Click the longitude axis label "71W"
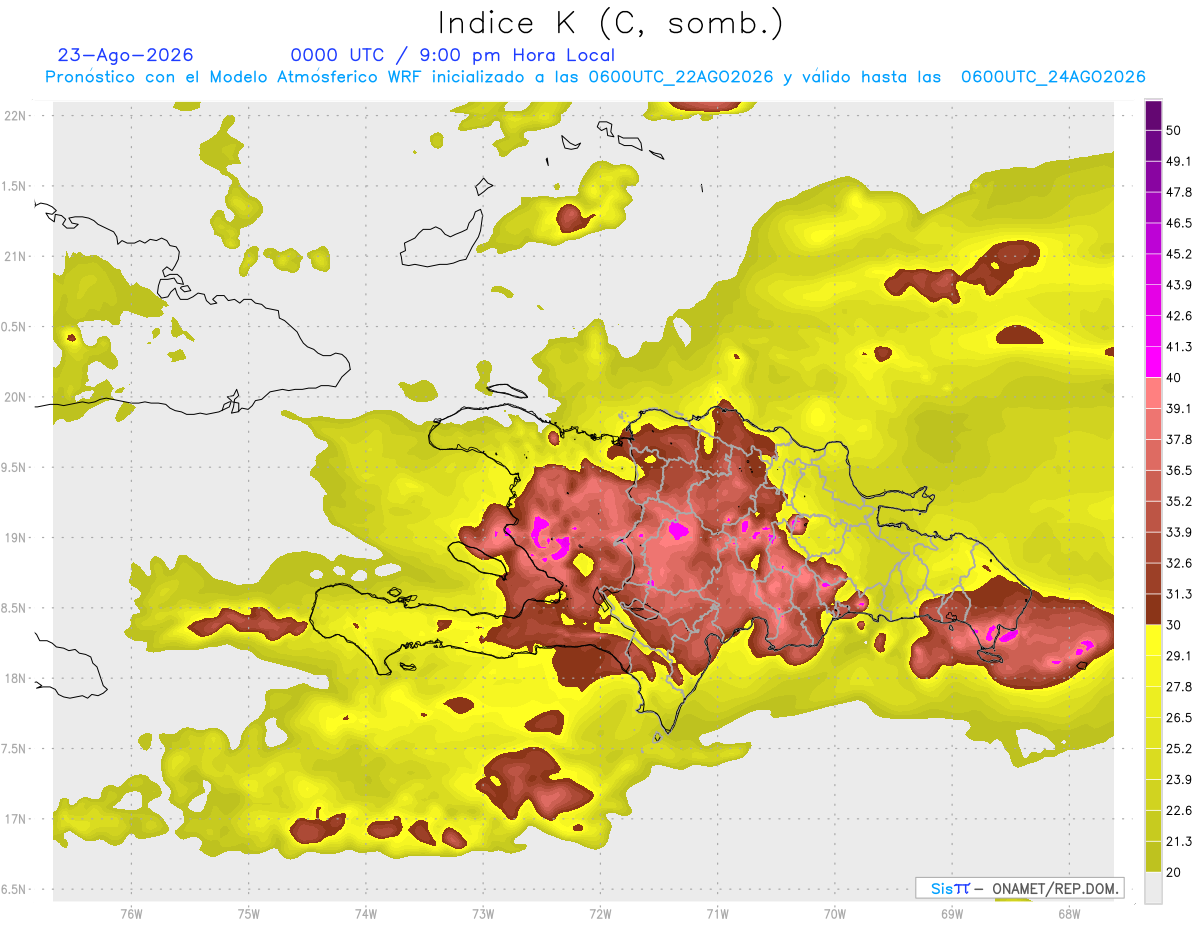The height and width of the screenshot is (927, 1200). pyautogui.click(x=717, y=914)
